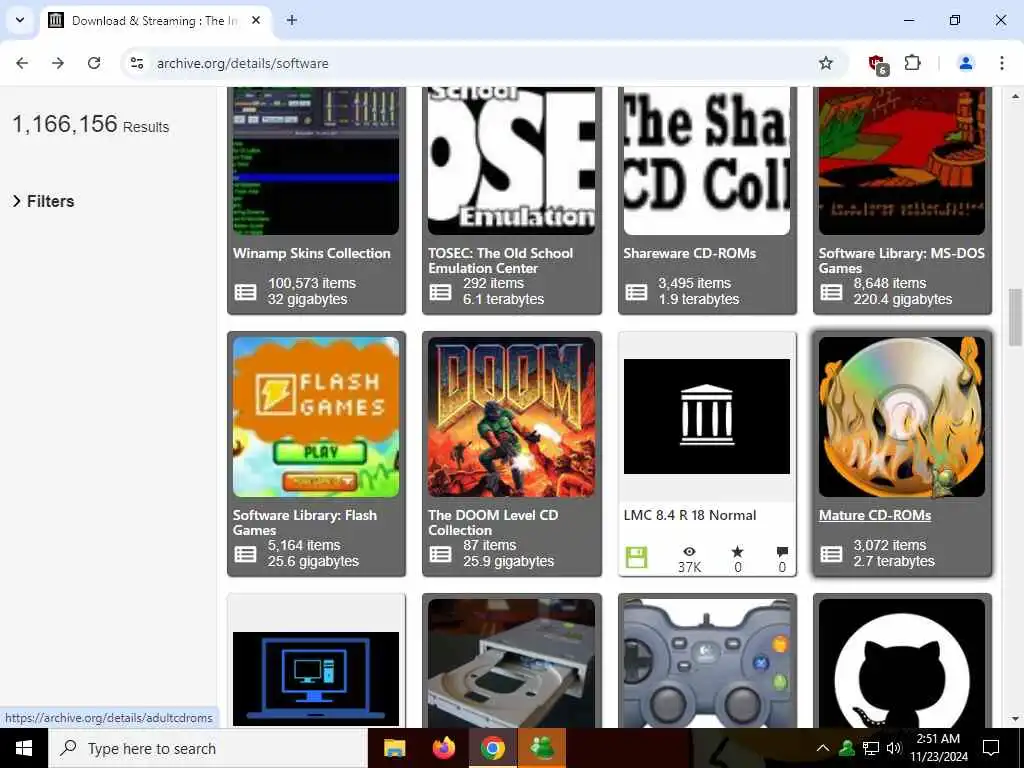
Task: Open Software Library: MS-DOS Games
Action: (x=901, y=261)
